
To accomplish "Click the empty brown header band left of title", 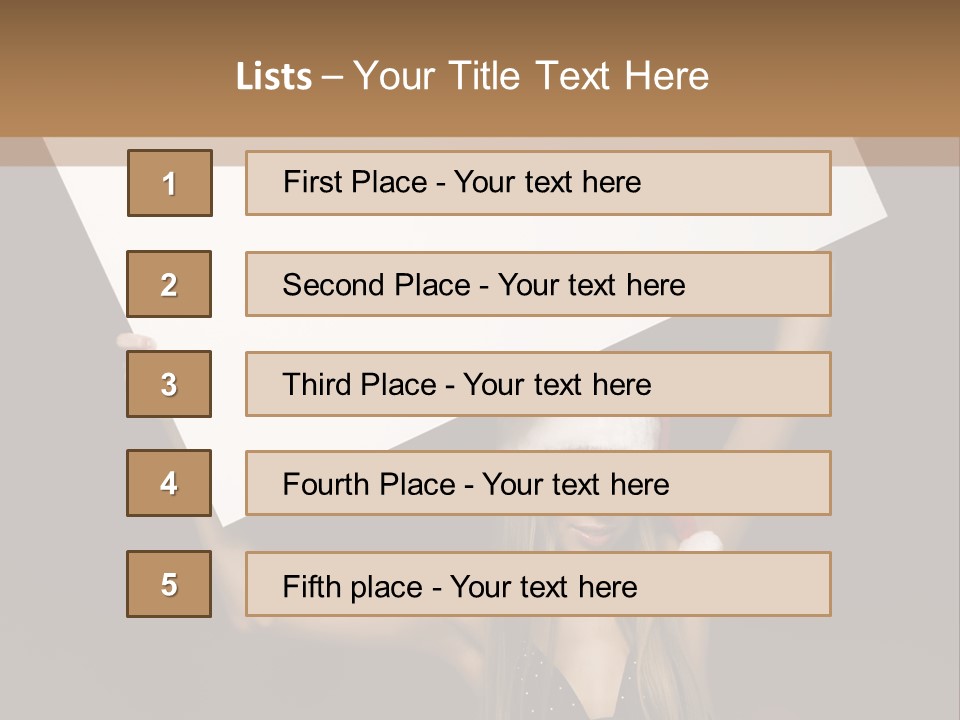I will [x=110, y=77].
